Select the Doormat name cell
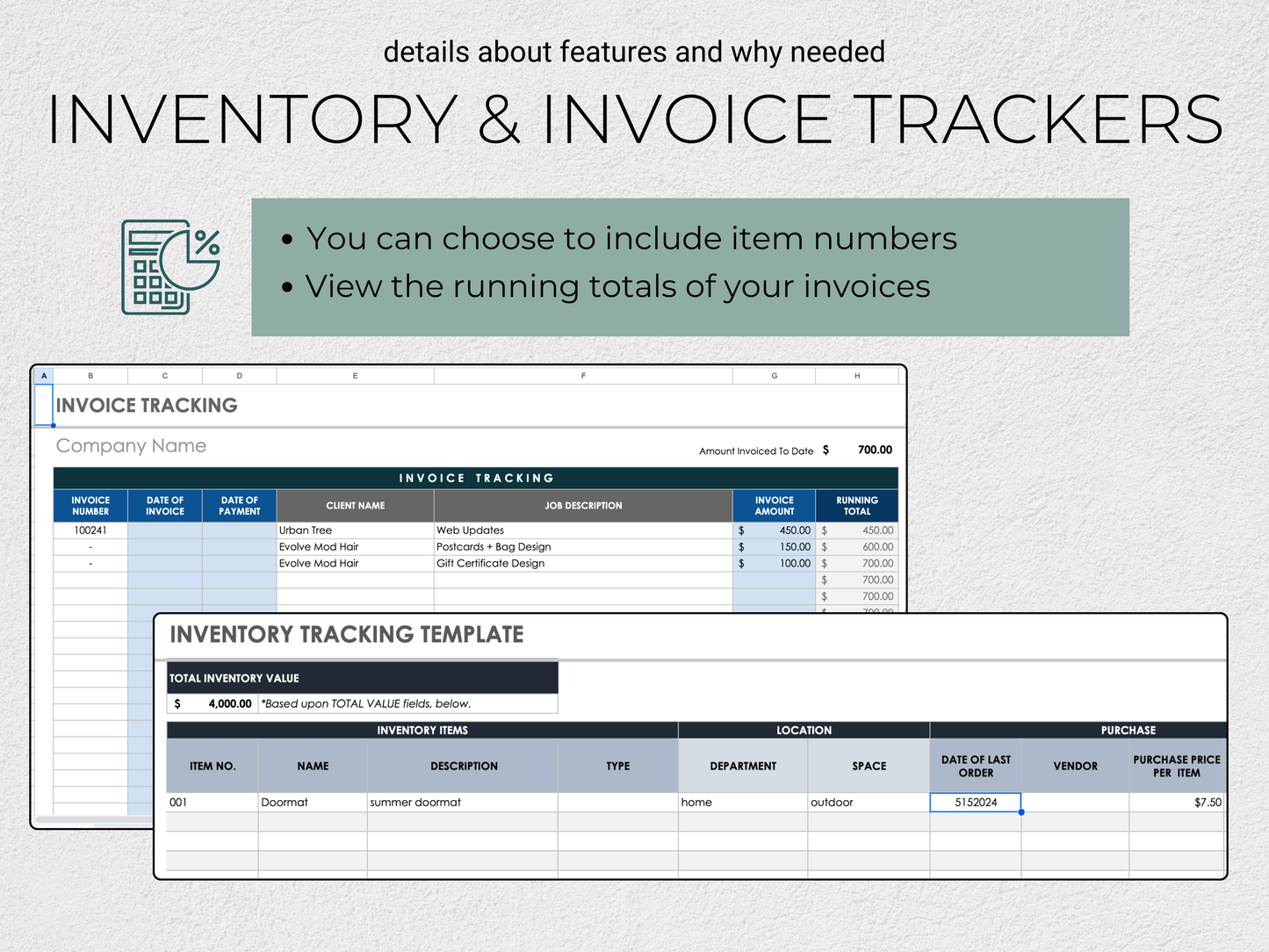Viewport: 1269px width, 952px height. [x=312, y=802]
